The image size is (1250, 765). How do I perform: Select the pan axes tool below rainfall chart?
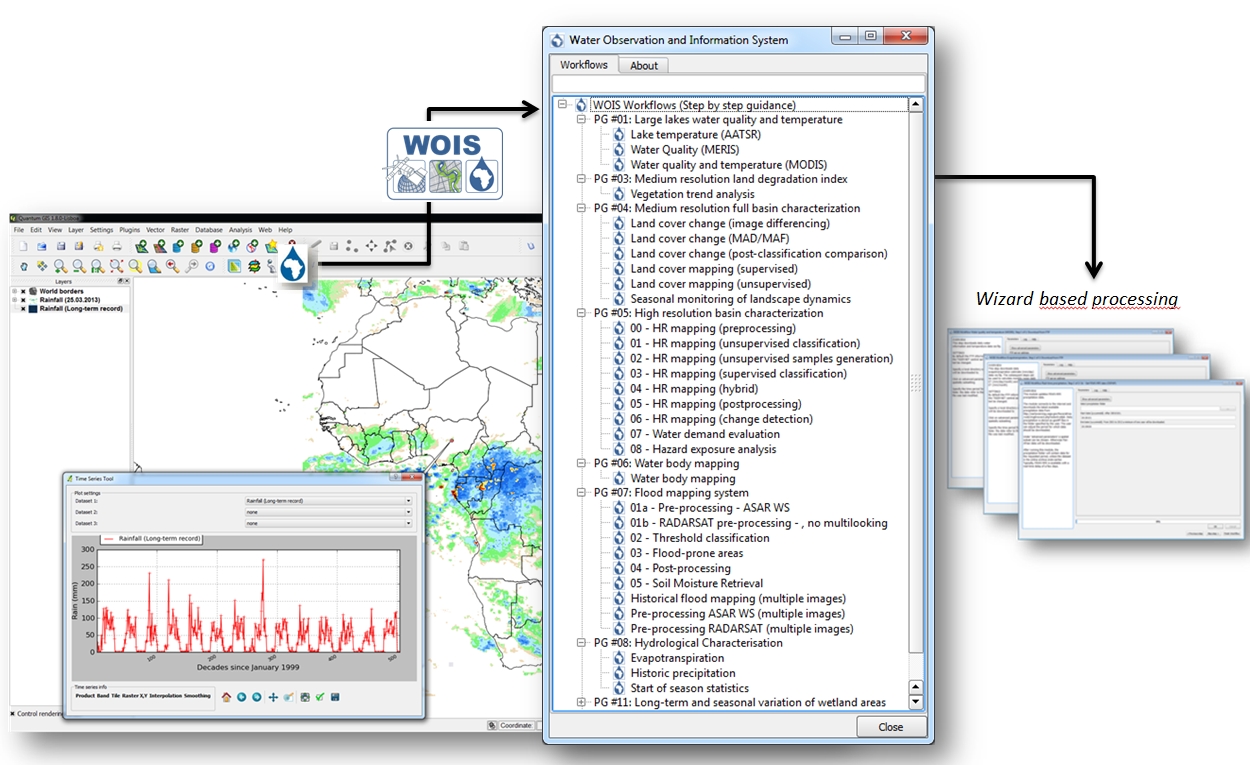[x=272, y=697]
